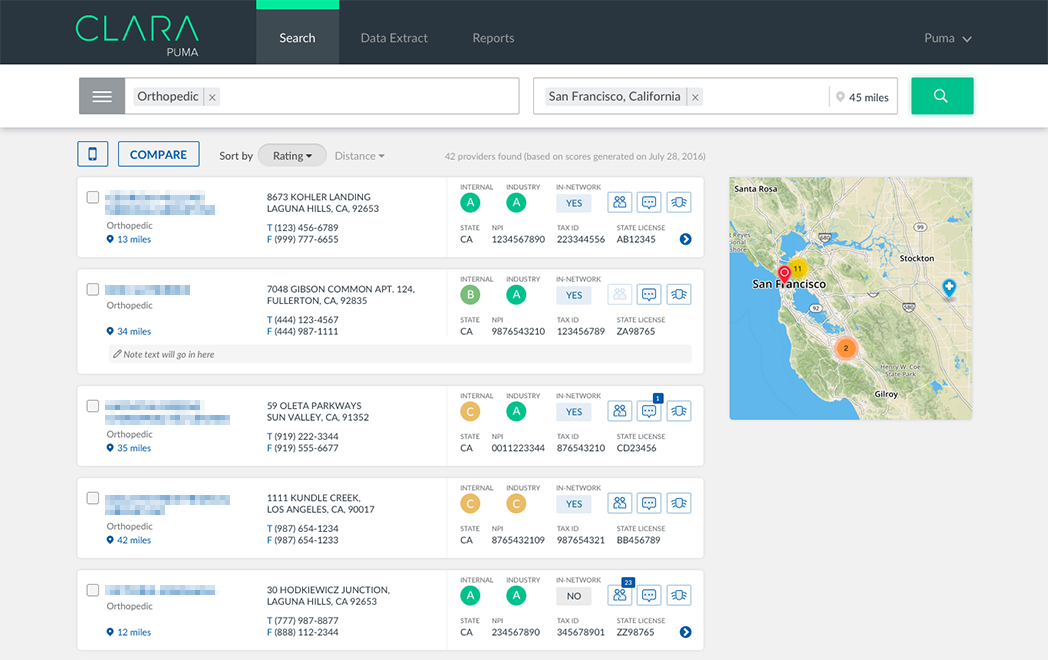The height and width of the screenshot is (660, 1048).
Task: Click the blue plus marker near Stockton
Action: click(x=949, y=288)
